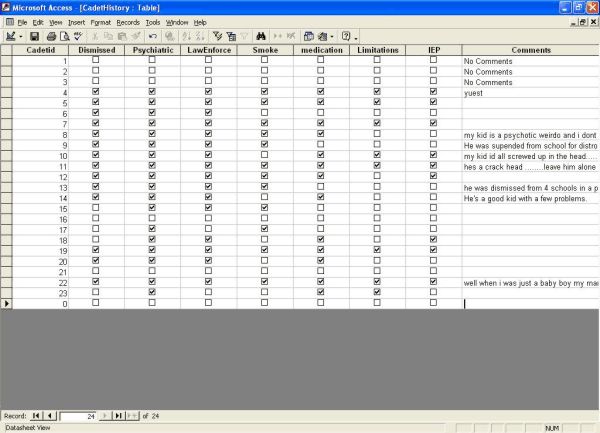Screen dimensions: 600x433
Task: Click the Delete Record toolbar icon
Action: point(291,36)
